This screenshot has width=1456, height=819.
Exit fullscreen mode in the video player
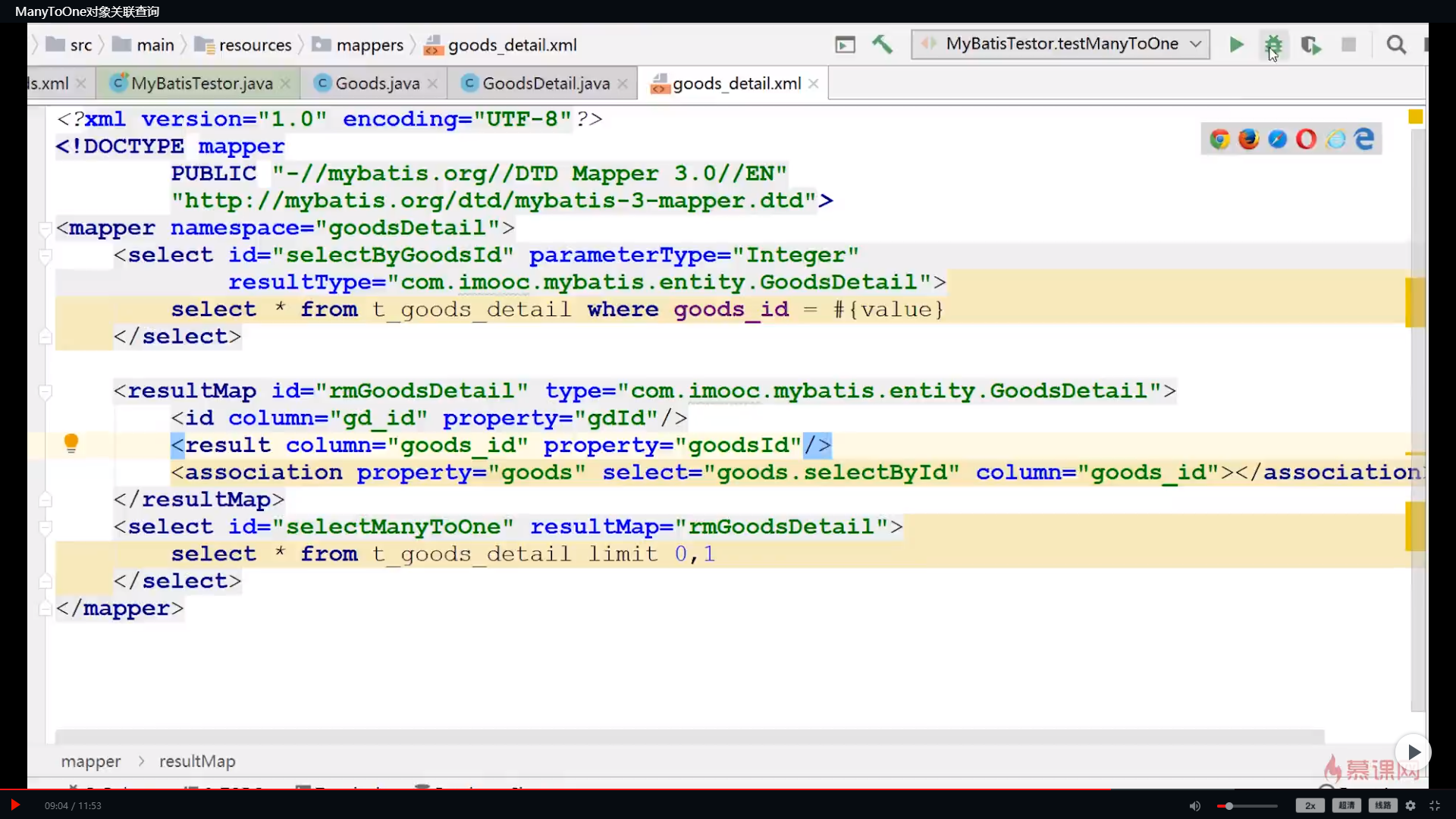1435,805
